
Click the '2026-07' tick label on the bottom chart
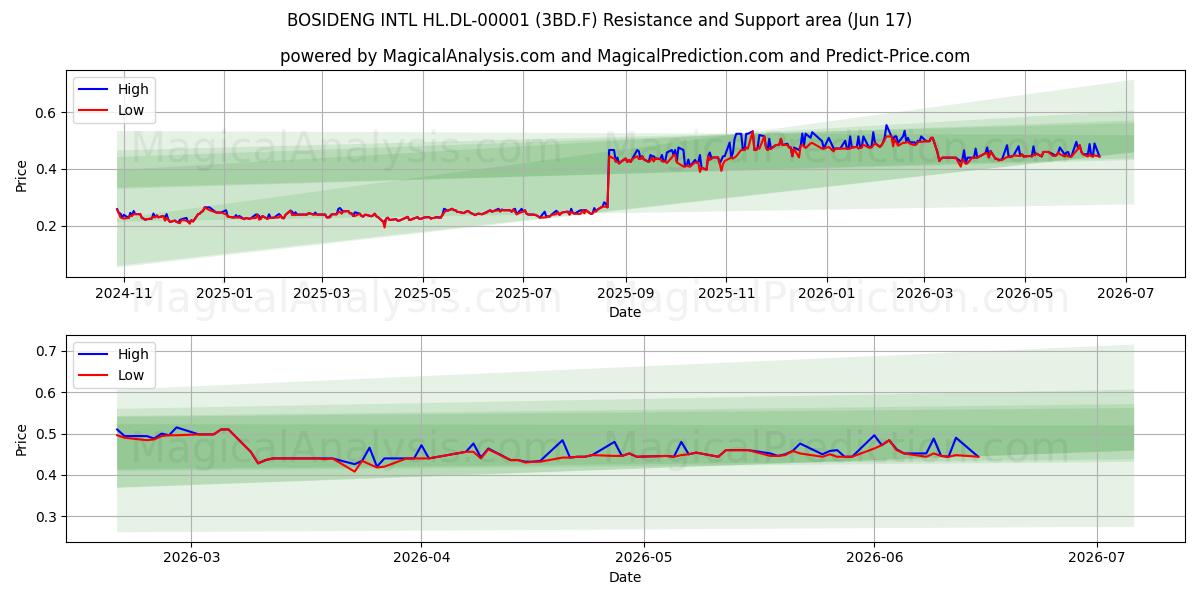1097,560
